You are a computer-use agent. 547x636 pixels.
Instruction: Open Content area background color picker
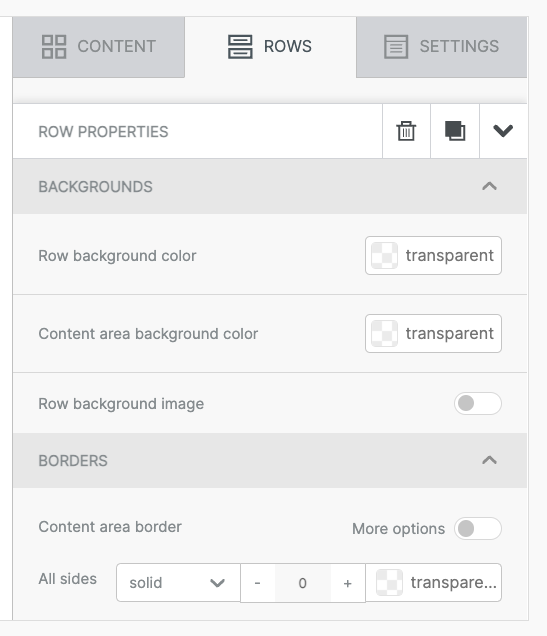[x=433, y=333]
